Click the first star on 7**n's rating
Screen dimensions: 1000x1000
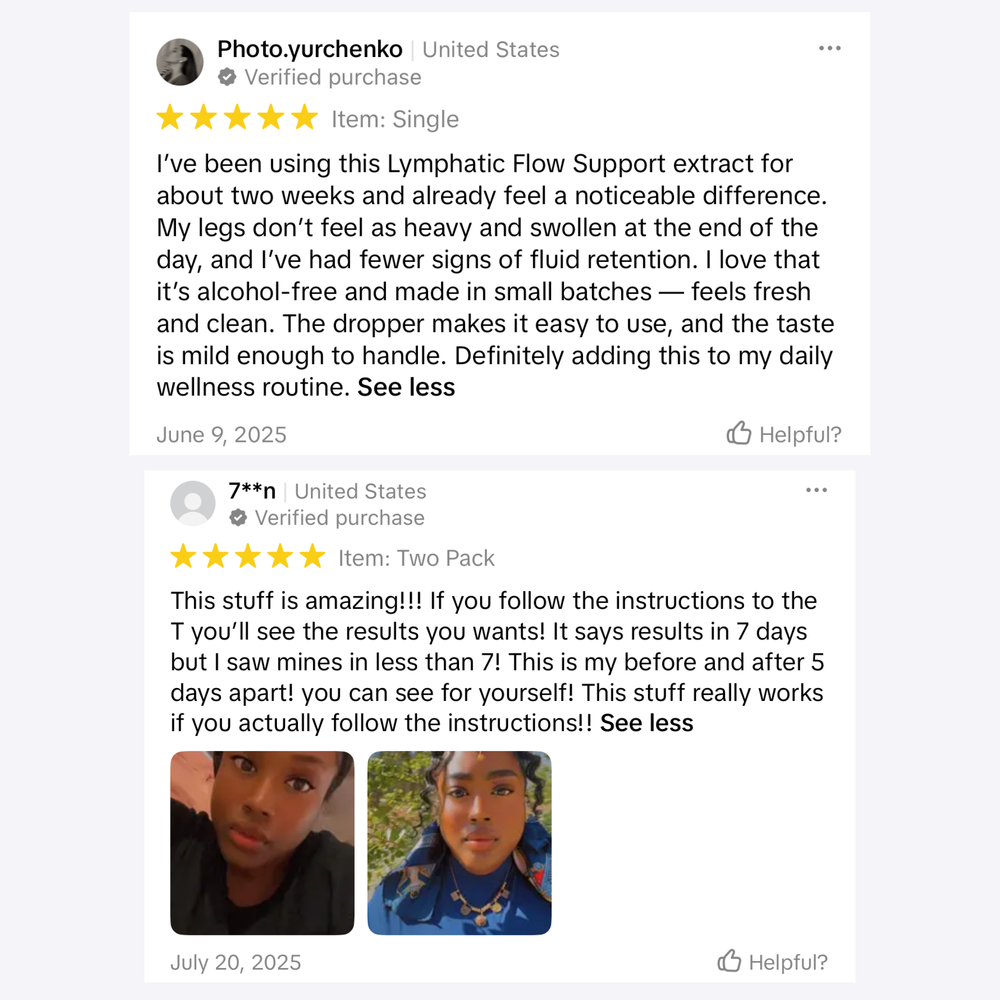(x=184, y=557)
